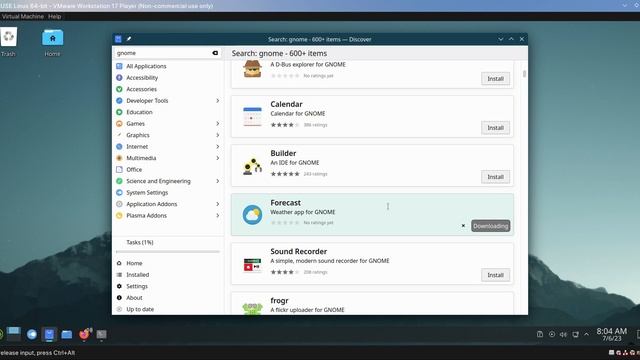This screenshot has width=640, height=360.
Task: Expand the Developer Tools category
Action: pos(218,100)
